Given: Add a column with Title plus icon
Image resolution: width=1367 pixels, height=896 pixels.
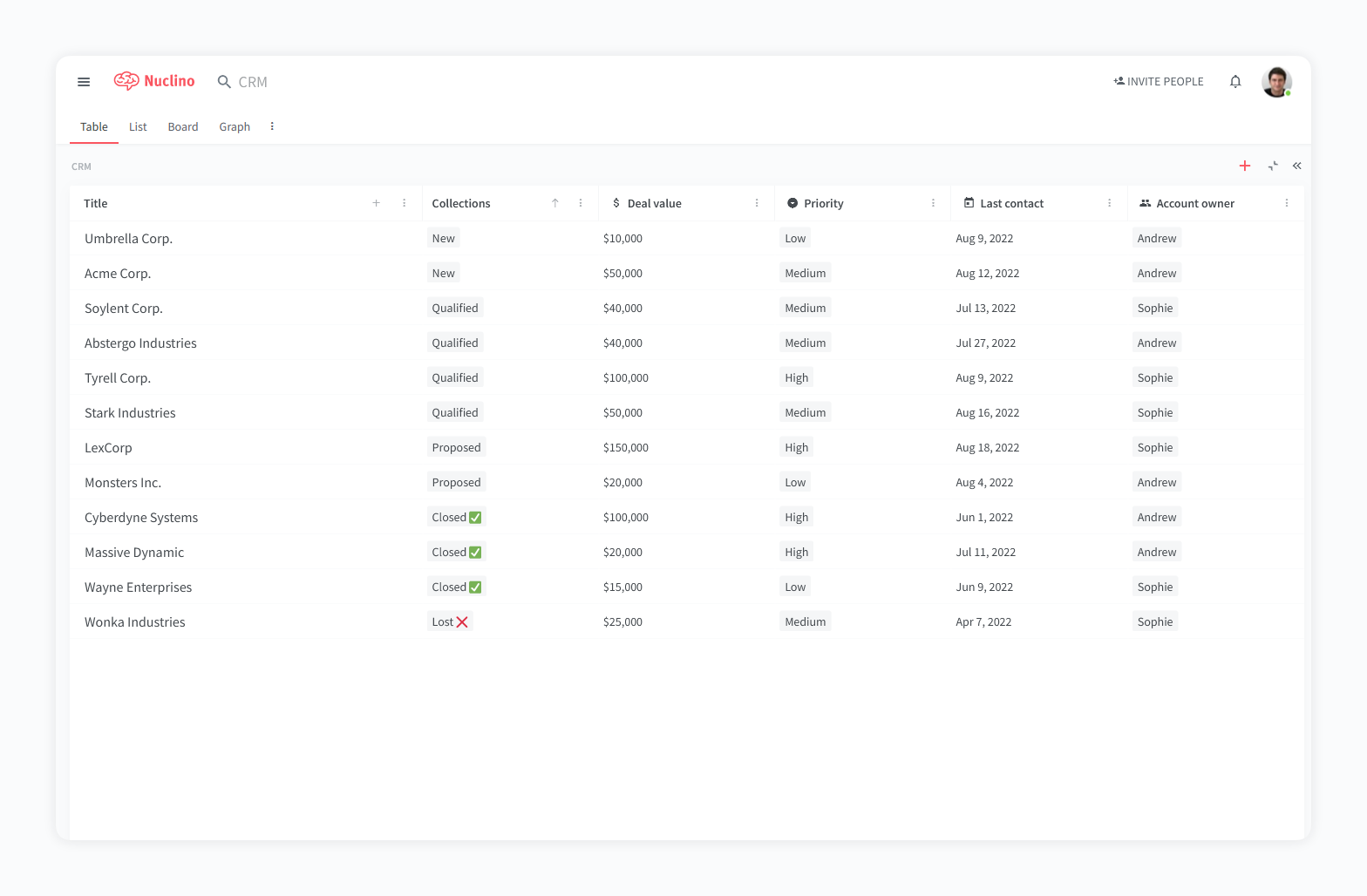Looking at the screenshot, I should click(377, 203).
